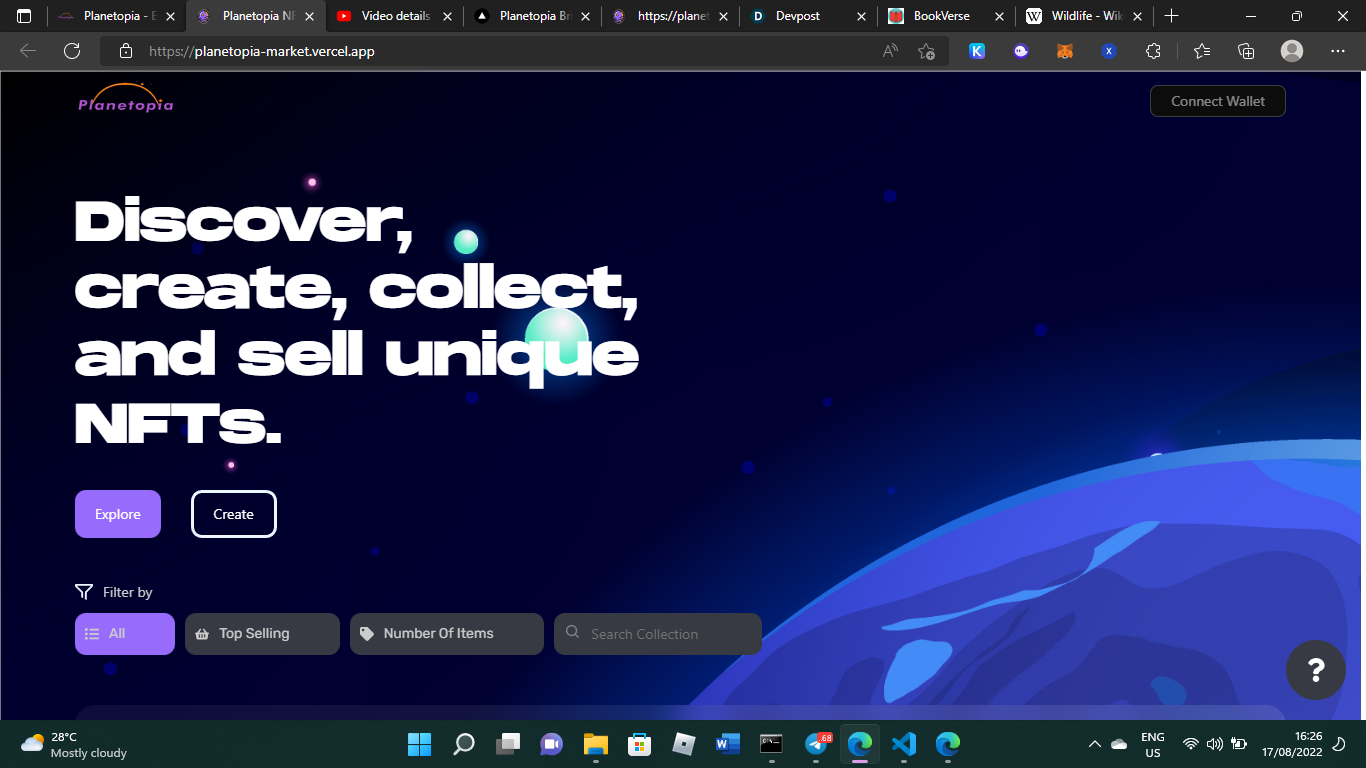Open the MetaMask fox extension
The width and height of the screenshot is (1366, 768).
coord(1065,51)
